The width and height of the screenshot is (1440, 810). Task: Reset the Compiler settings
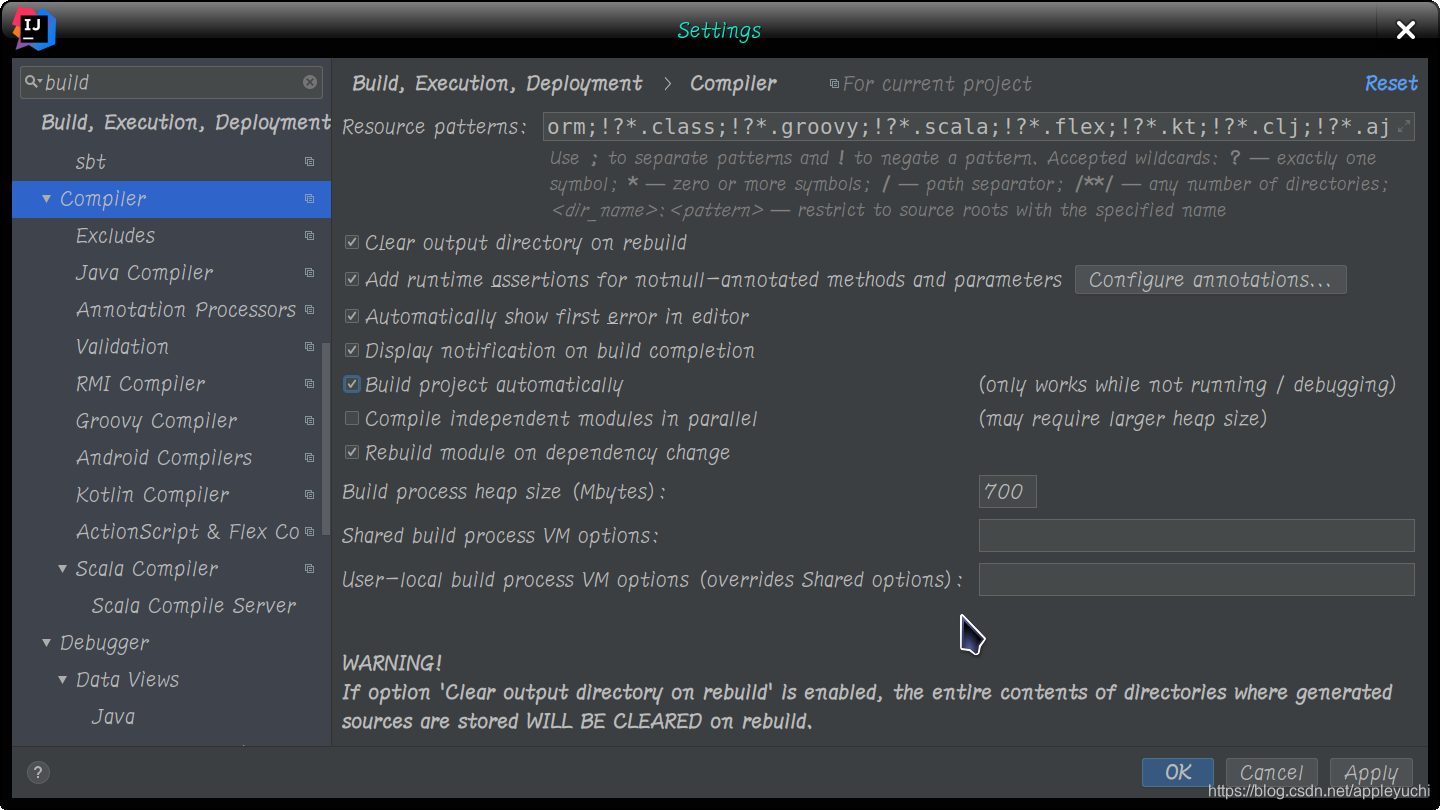[1391, 84]
